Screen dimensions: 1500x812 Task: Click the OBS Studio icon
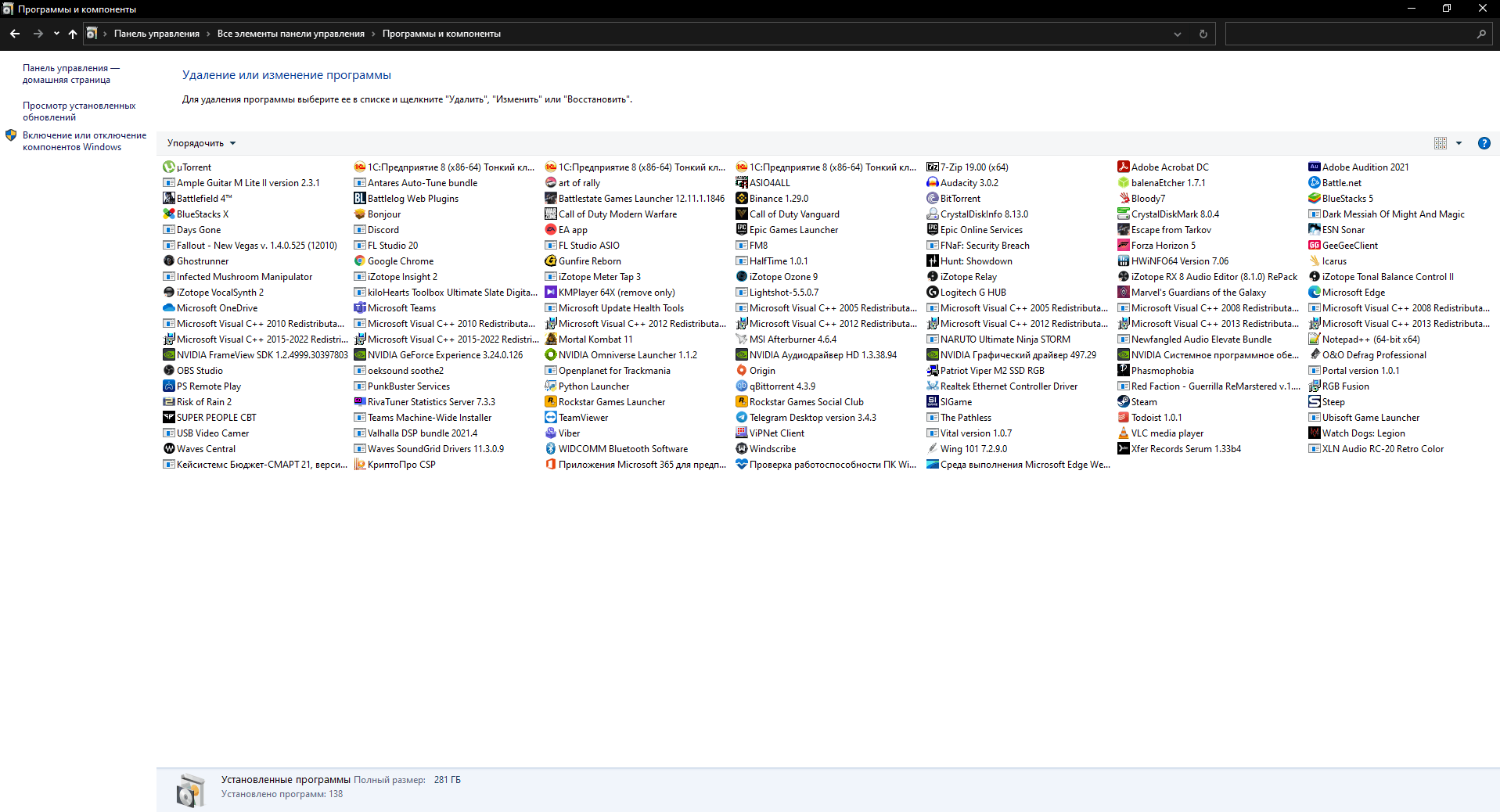[168, 370]
